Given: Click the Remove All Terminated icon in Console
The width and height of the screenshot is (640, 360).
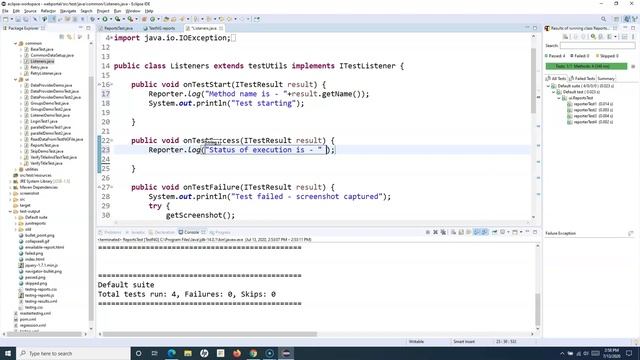Looking at the screenshot, I should pos(443,232).
